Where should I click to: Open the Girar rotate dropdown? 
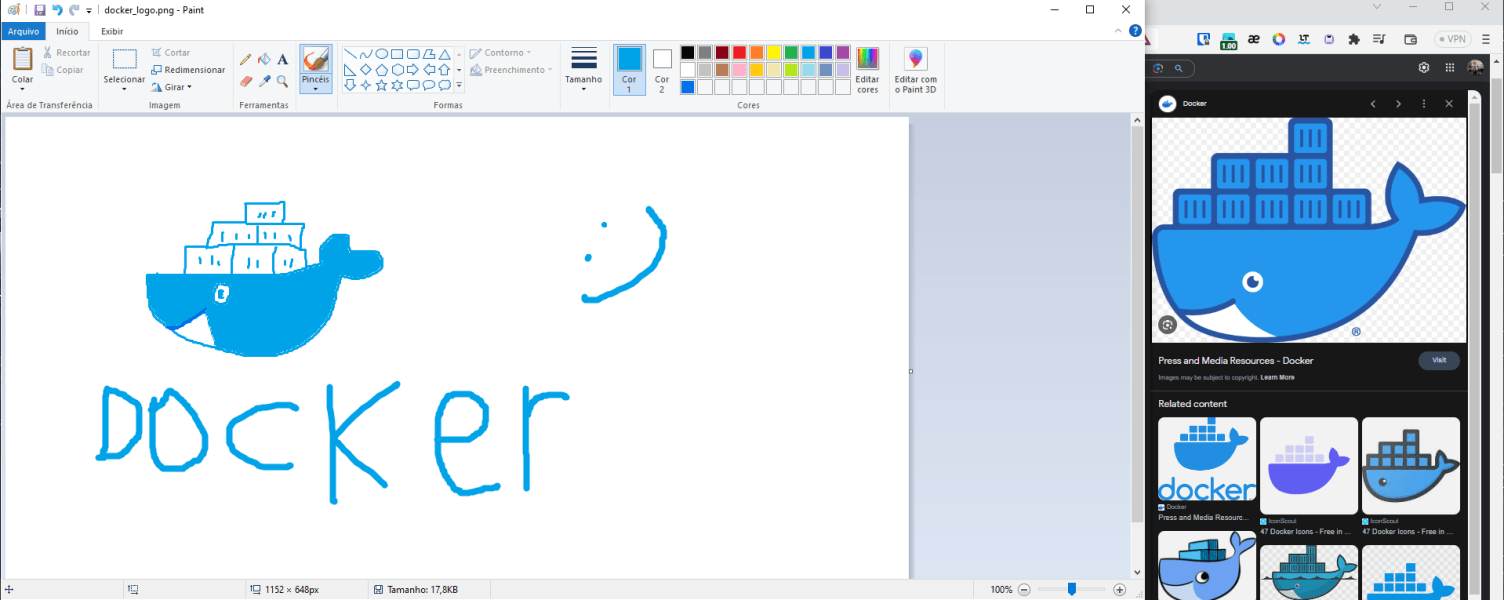point(178,87)
